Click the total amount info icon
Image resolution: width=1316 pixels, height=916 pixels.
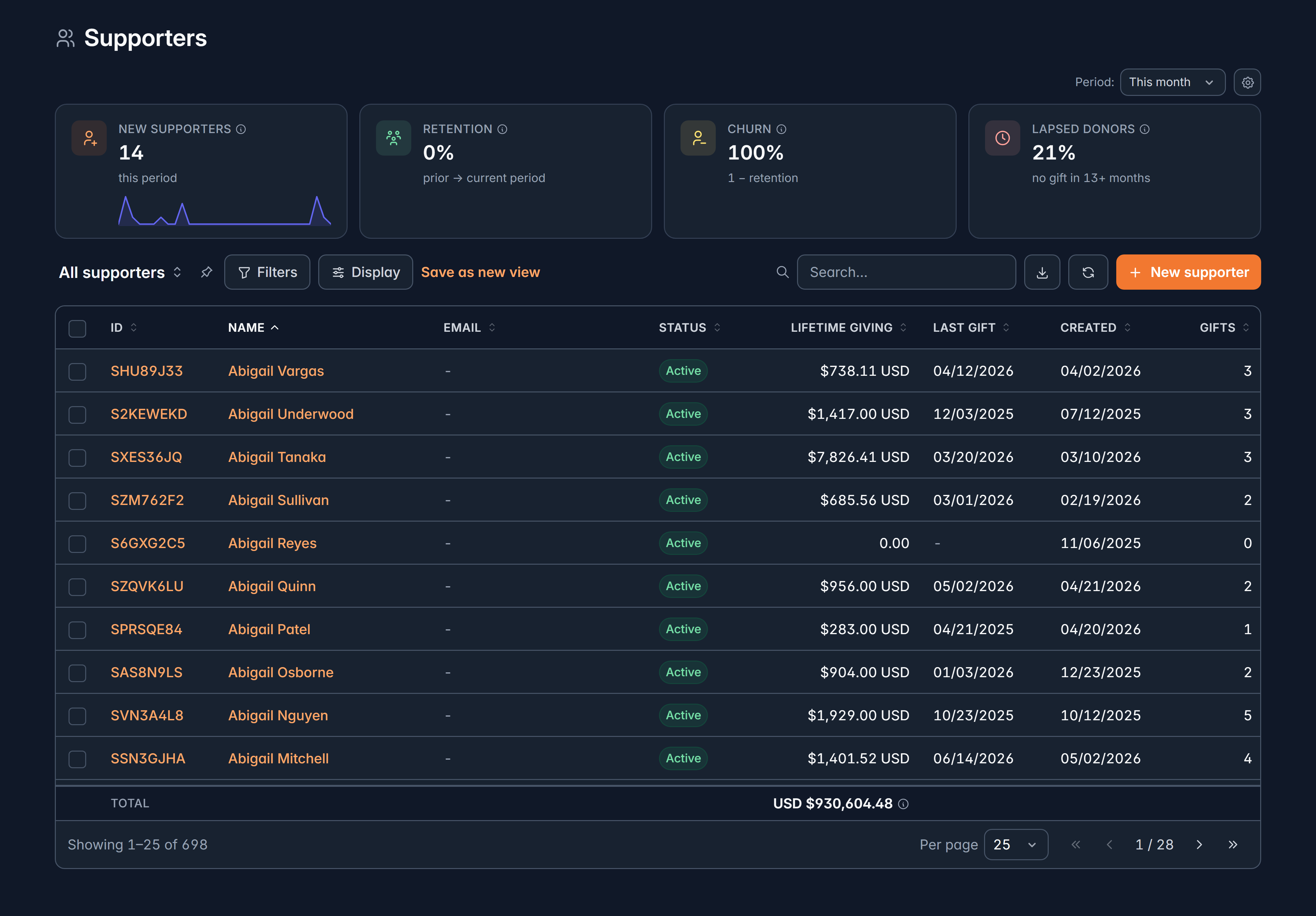tap(903, 804)
